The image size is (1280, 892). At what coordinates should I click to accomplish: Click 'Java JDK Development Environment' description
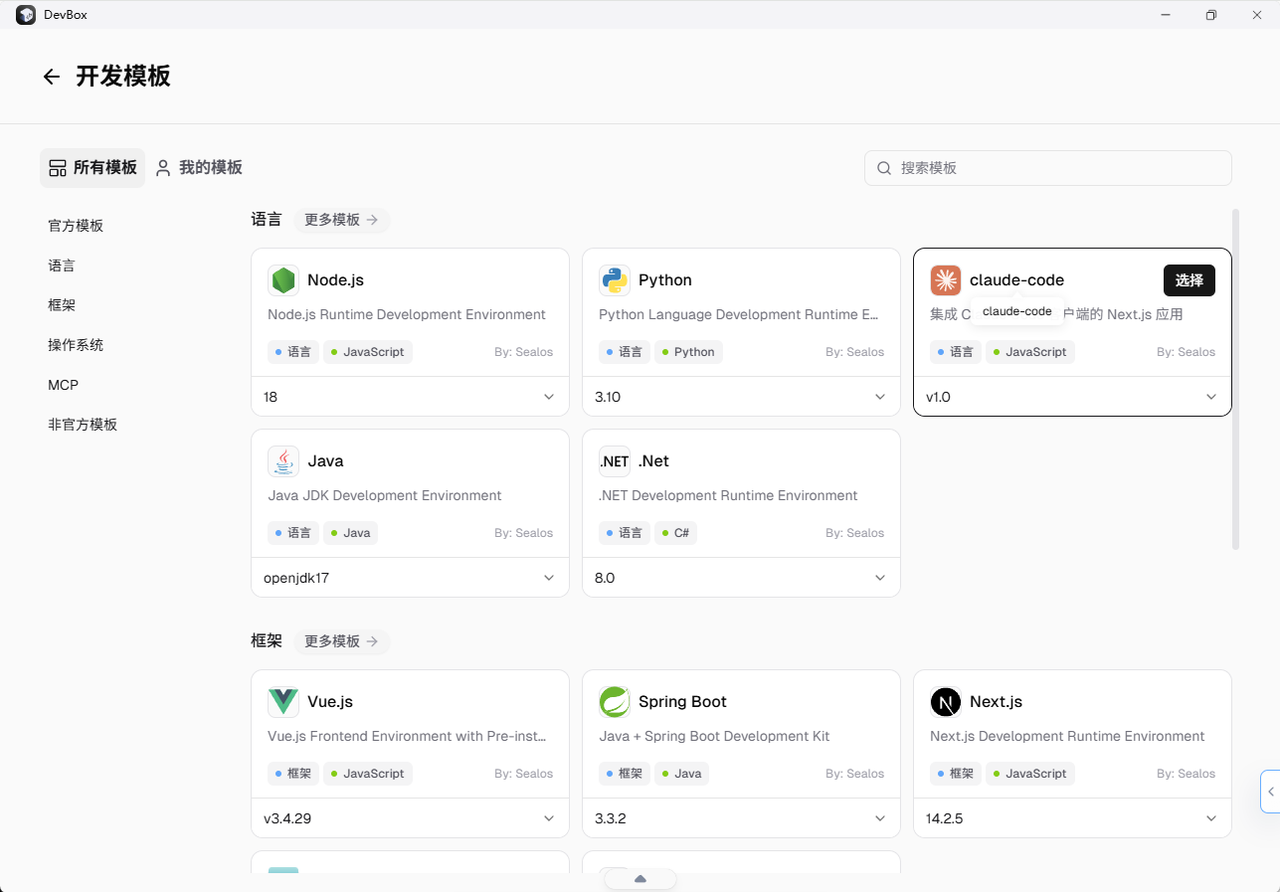pos(385,496)
